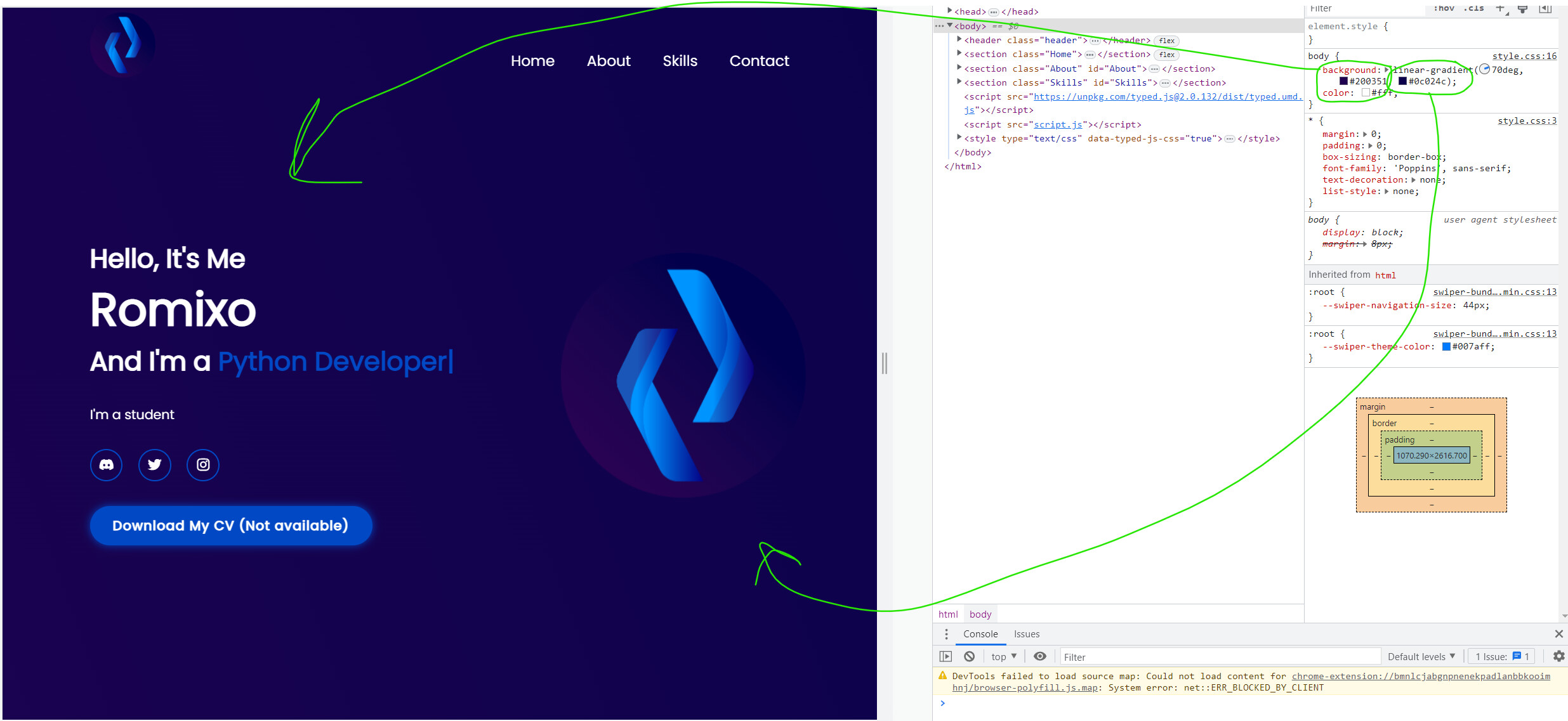Image resolution: width=1568 pixels, height=721 pixels.
Task: Go to the Contact nav link
Action: pos(759,61)
